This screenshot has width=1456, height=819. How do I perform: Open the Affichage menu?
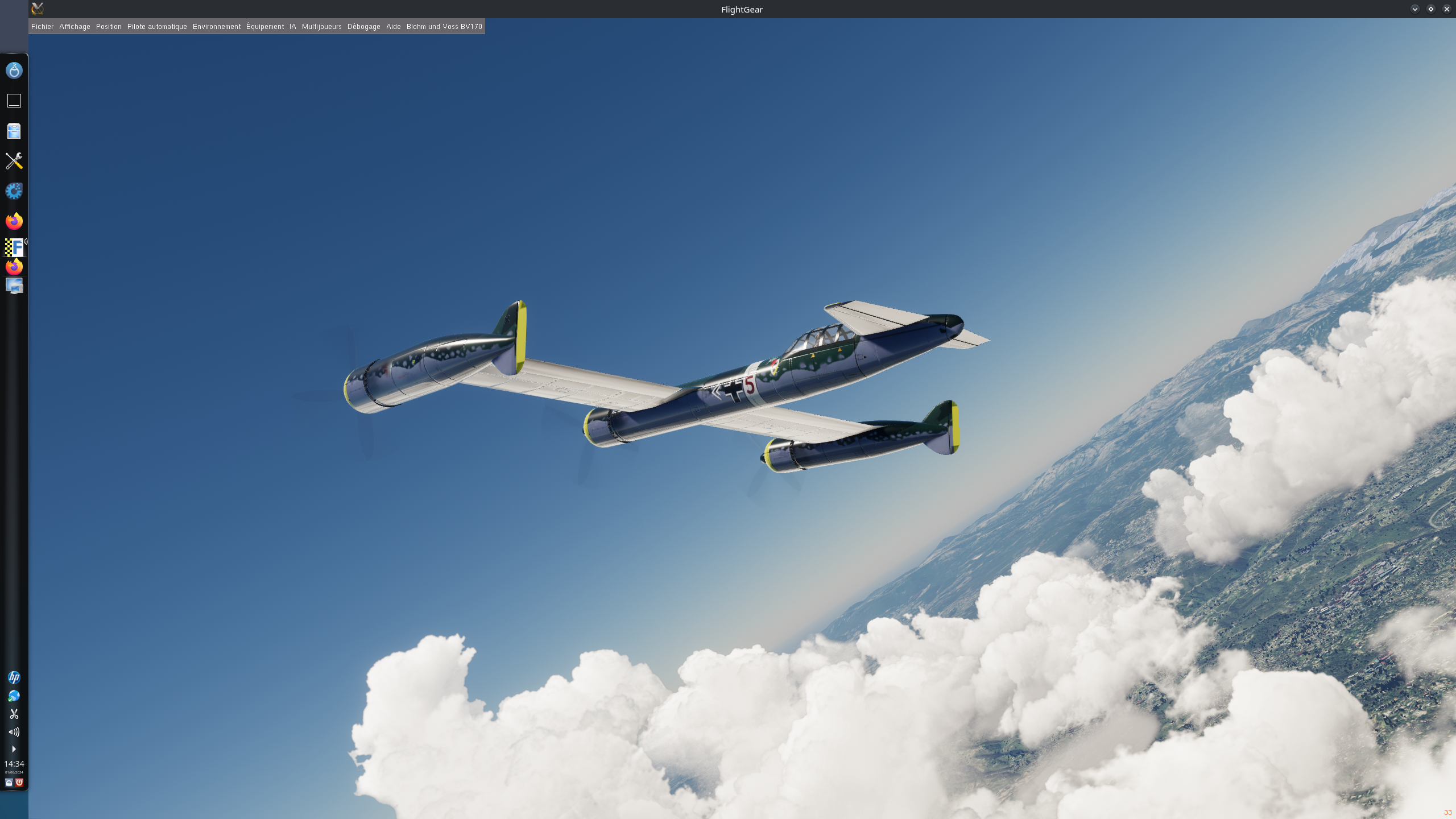[x=75, y=27]
